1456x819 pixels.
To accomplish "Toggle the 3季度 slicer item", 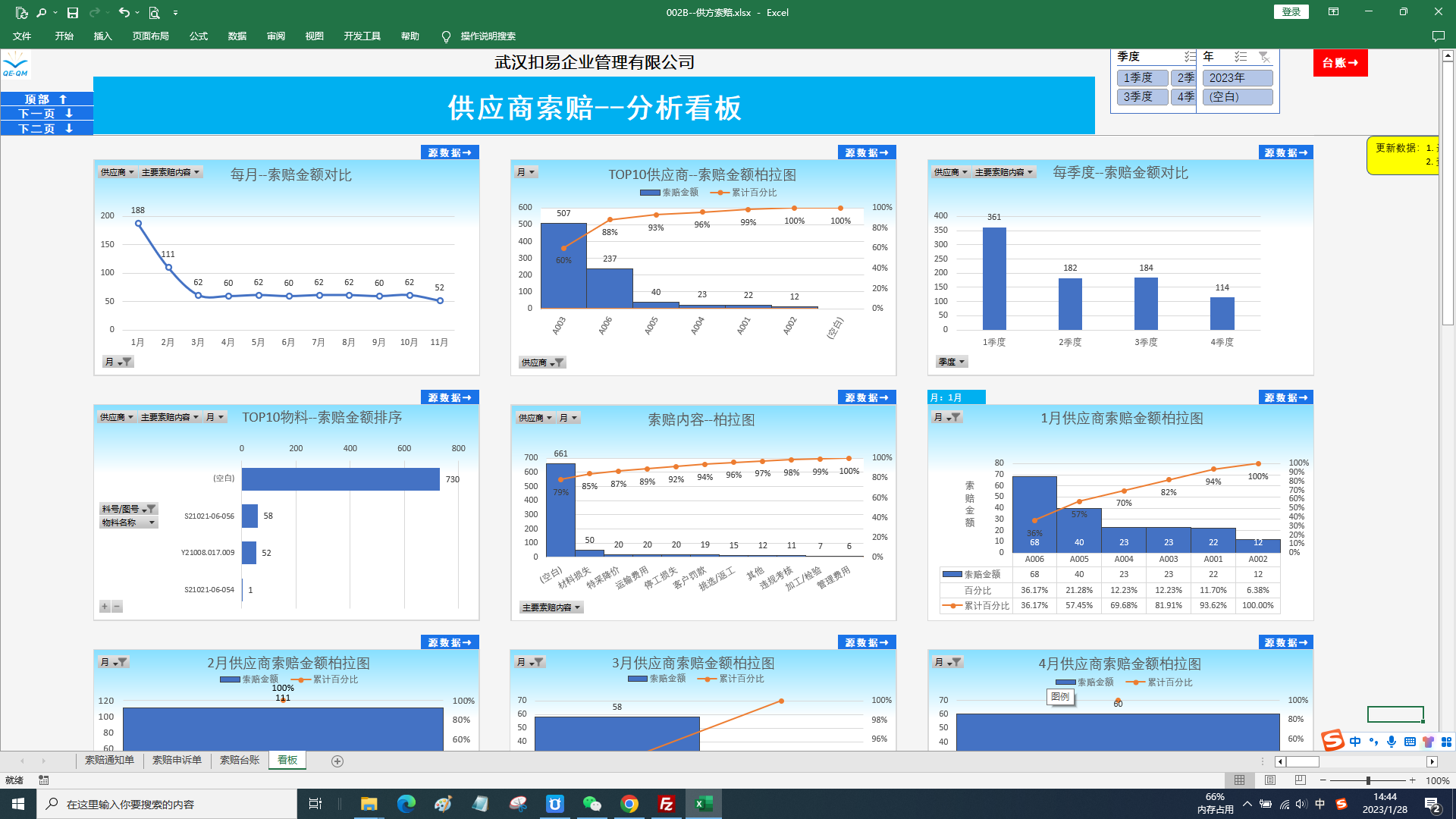I will [1142, 97].
